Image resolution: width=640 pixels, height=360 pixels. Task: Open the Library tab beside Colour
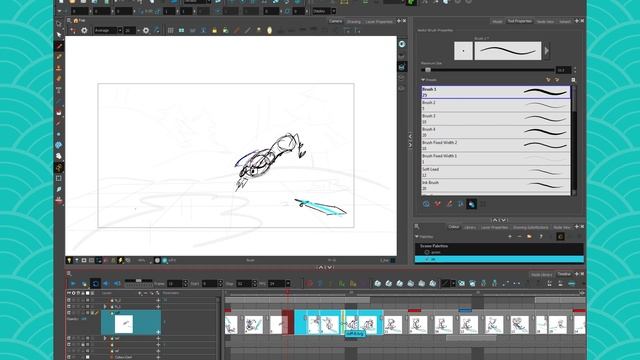470,227
